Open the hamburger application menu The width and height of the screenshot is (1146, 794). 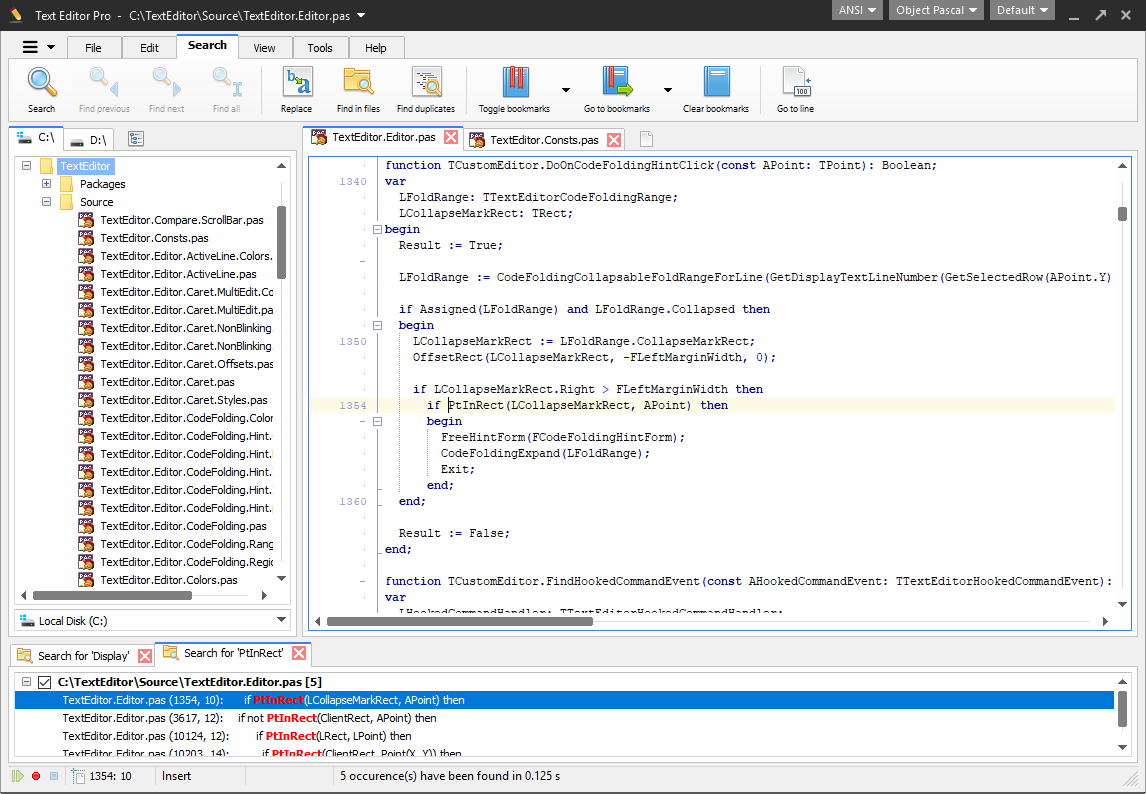point(30,47)
